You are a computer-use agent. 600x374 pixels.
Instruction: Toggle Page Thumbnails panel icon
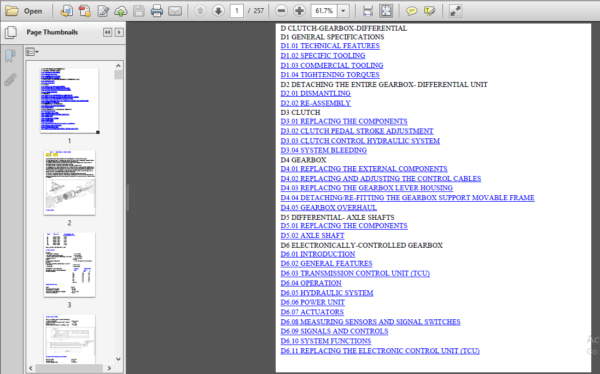click(11, 33)
